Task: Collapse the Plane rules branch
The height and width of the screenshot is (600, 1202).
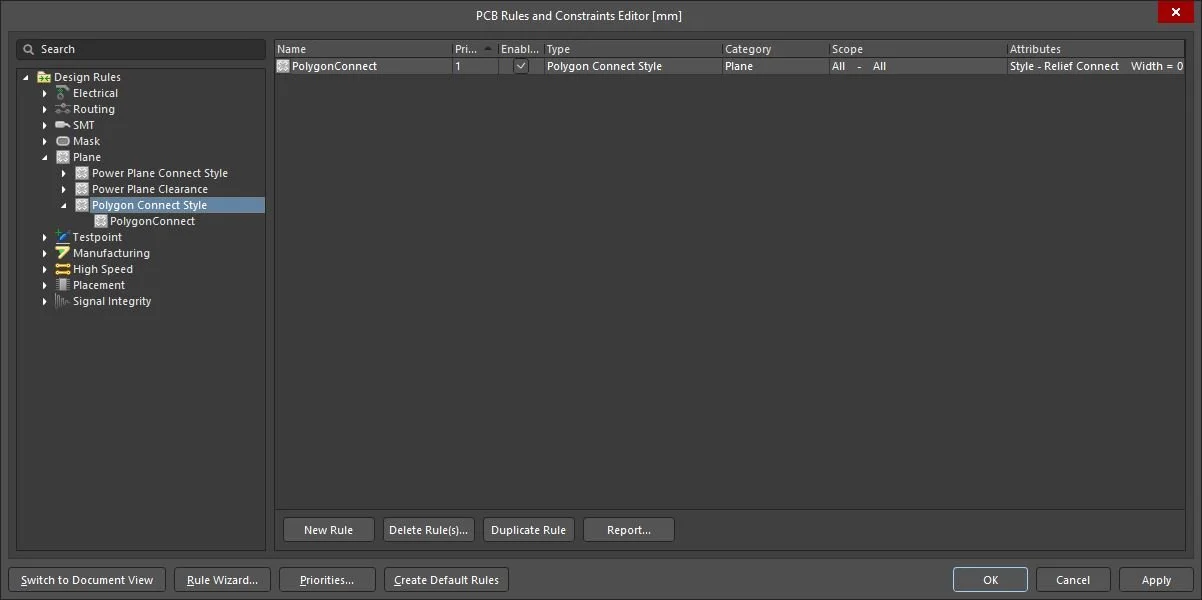Action: point(44,157)
